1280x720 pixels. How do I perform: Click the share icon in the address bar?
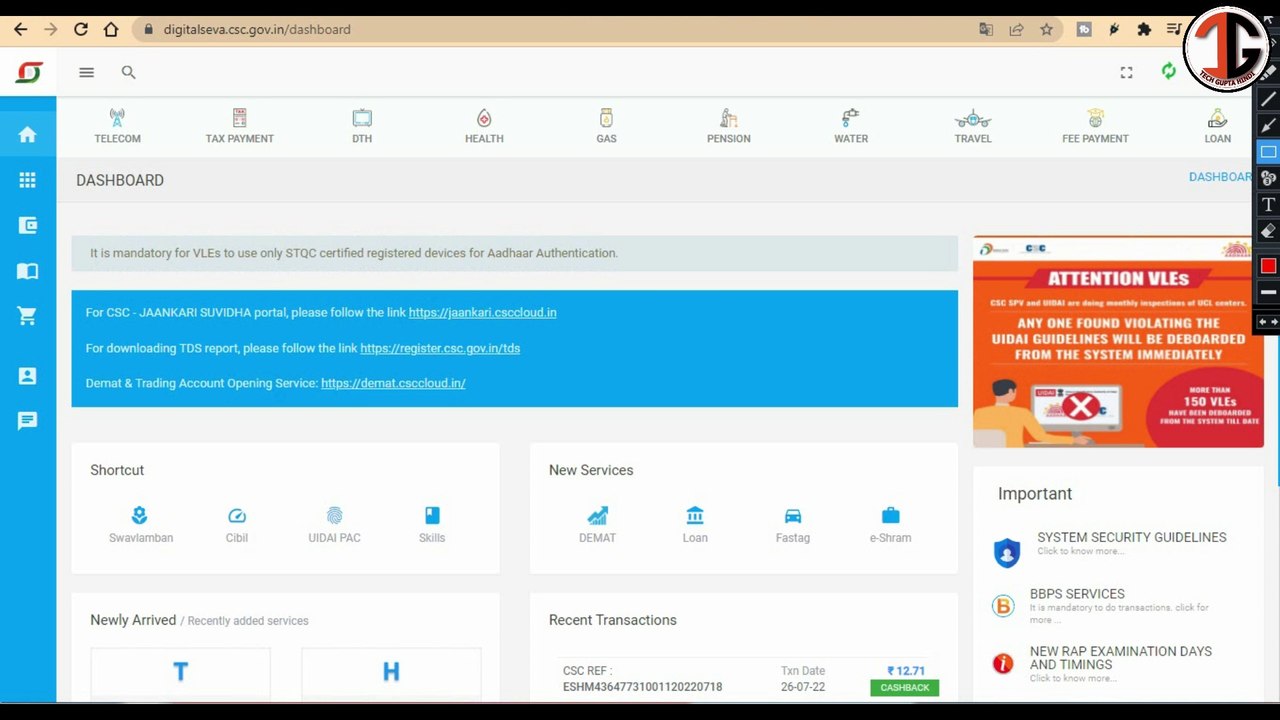(x=1016, y=29)
